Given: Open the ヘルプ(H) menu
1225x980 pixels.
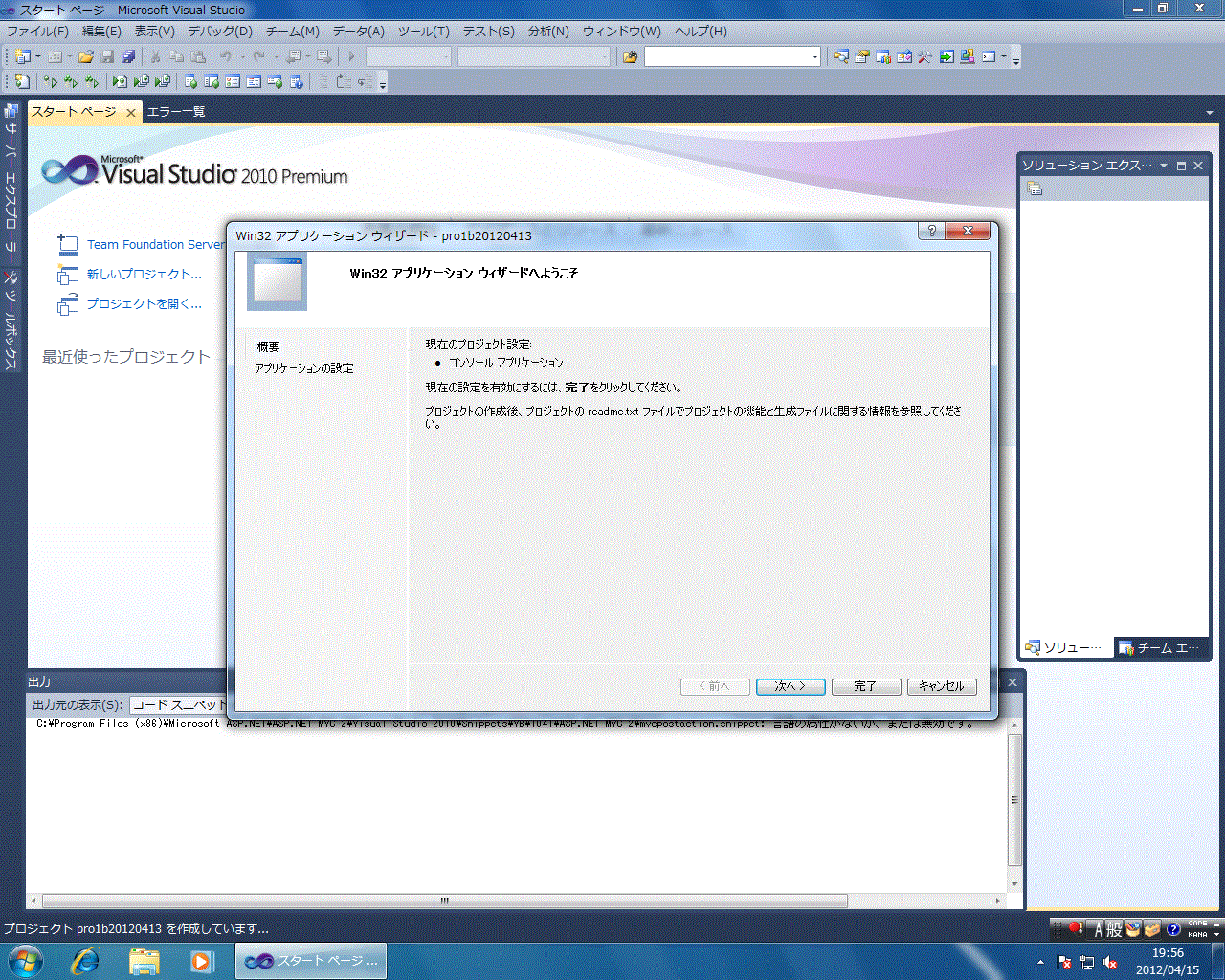Looking at the screenshot, I should click(x=701, y=31).
